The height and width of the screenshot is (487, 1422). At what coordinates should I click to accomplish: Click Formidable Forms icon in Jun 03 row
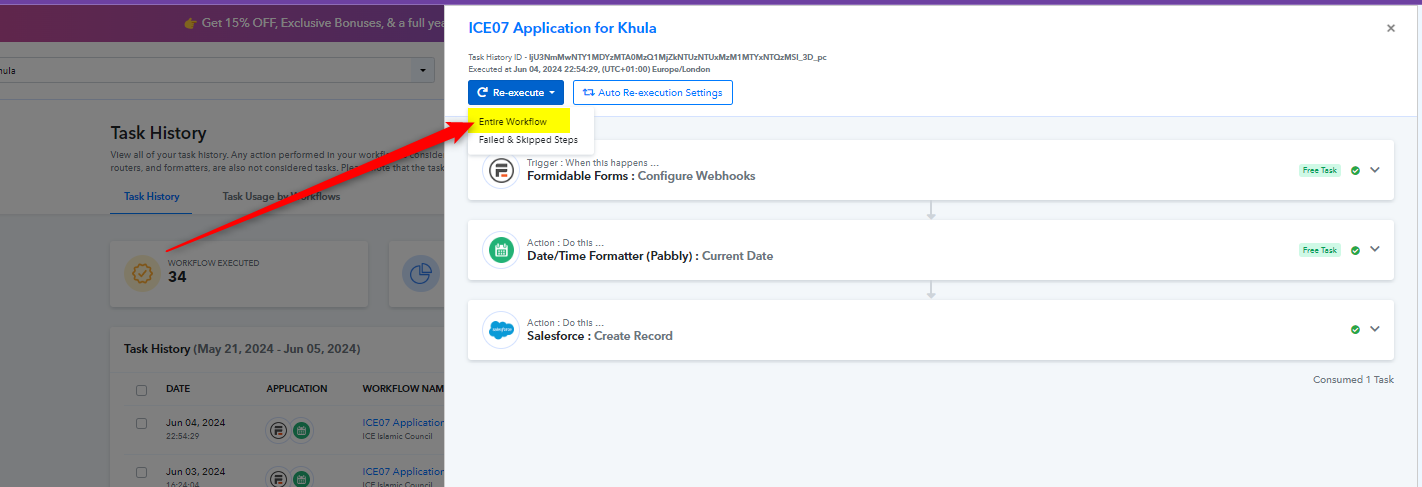278,478
